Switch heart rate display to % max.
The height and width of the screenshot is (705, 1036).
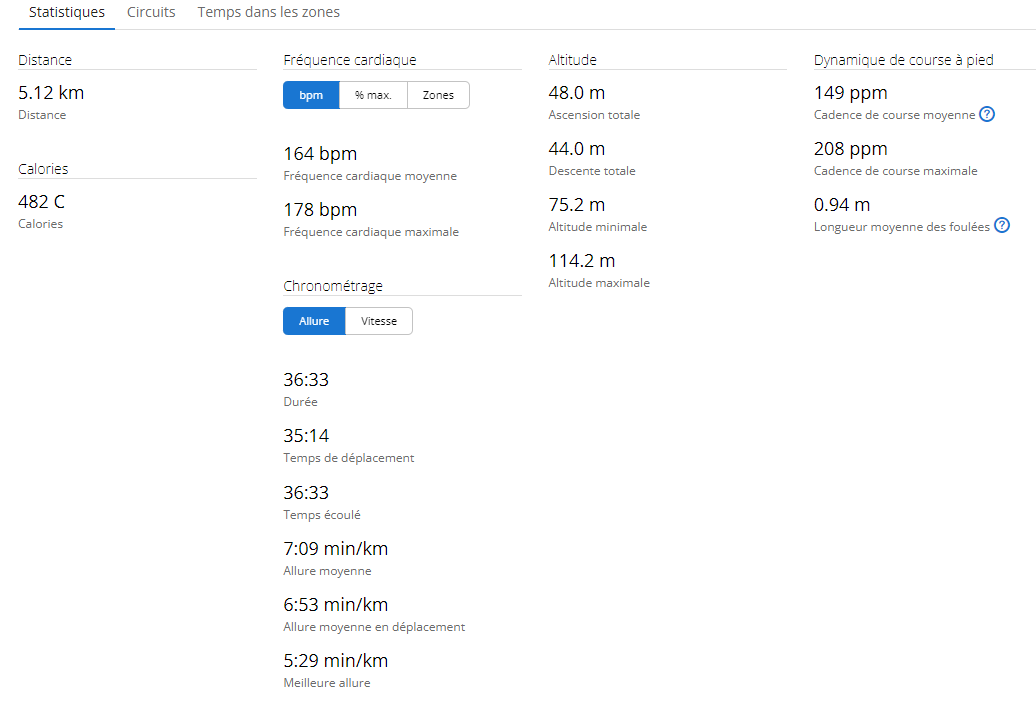(373, 95)
